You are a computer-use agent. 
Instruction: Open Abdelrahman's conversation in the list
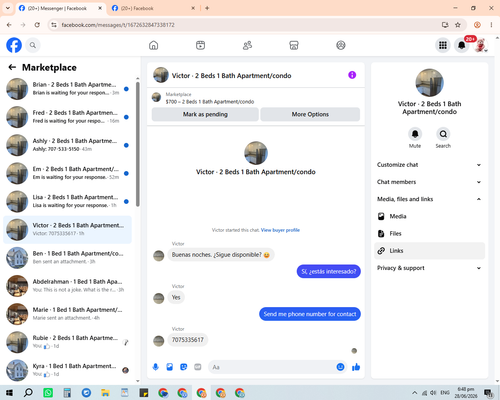coord(67,286)
